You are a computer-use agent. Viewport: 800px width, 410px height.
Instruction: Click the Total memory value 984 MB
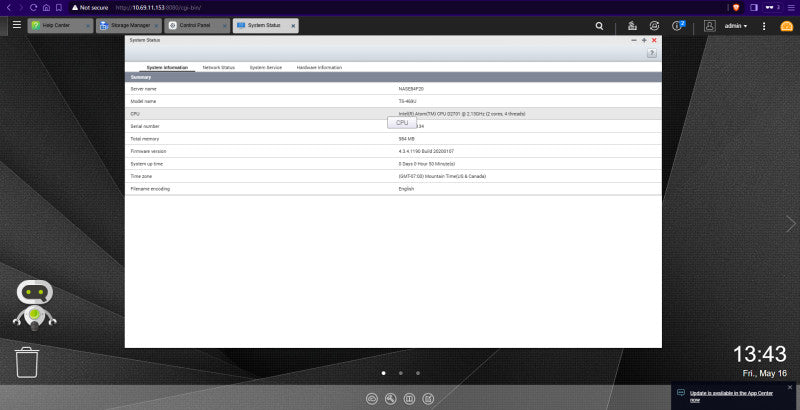[407, 139]
